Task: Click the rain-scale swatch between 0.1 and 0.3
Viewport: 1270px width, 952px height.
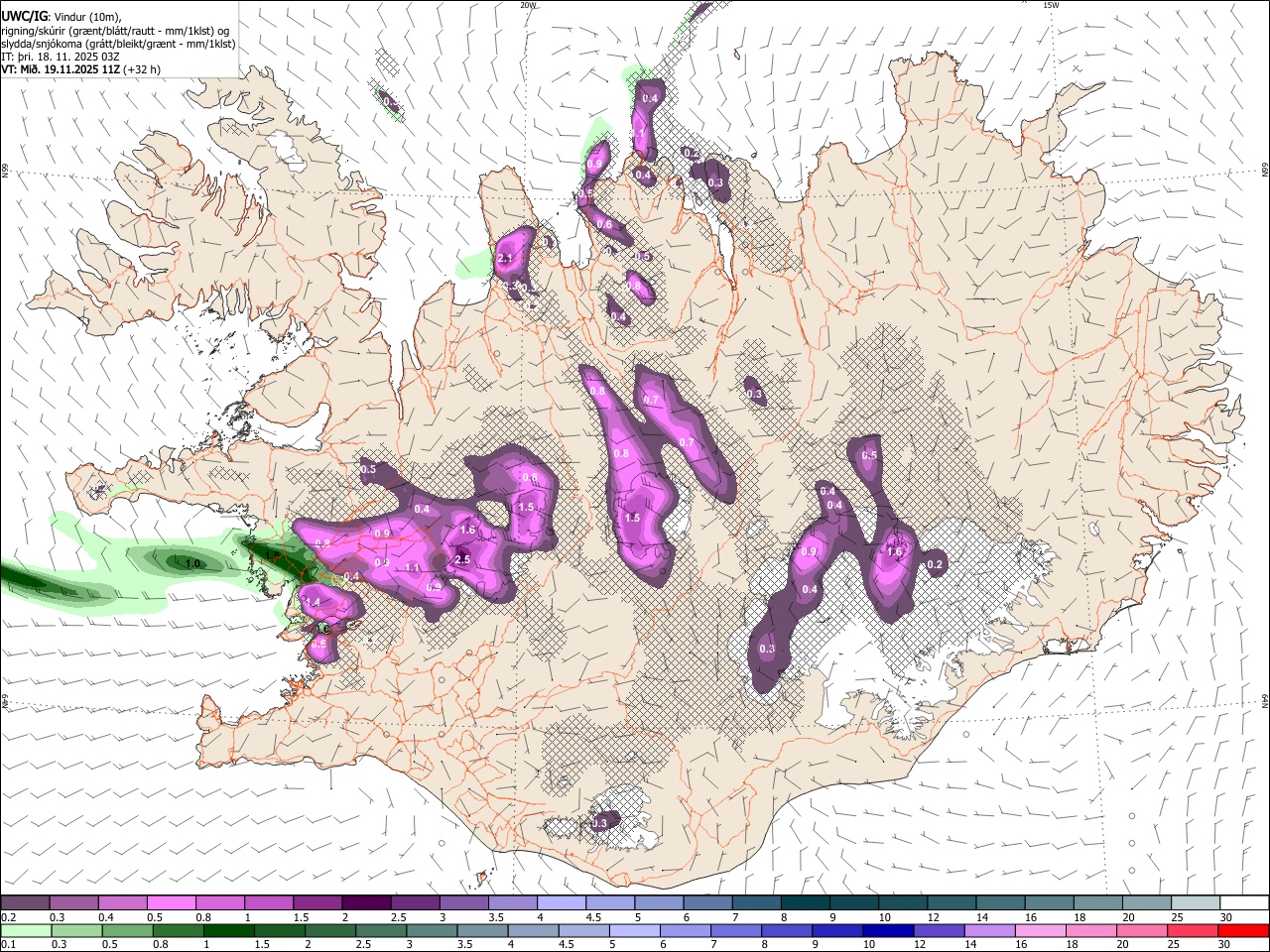Action: 25,931
